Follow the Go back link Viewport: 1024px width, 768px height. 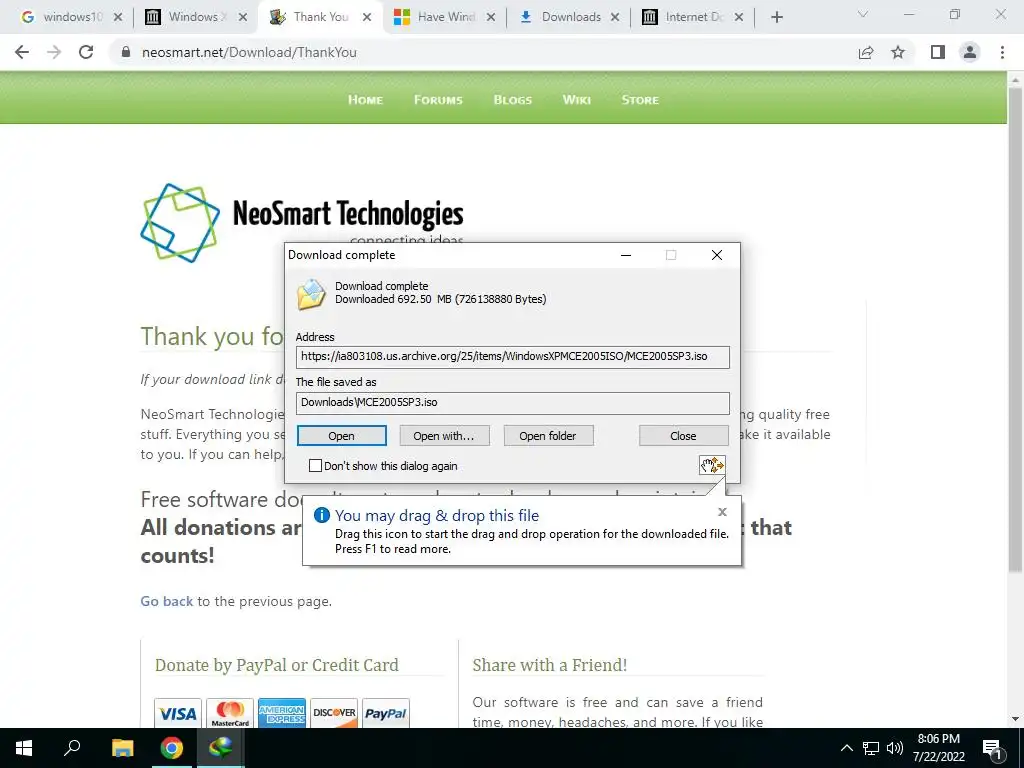click(x=167, y=601)
